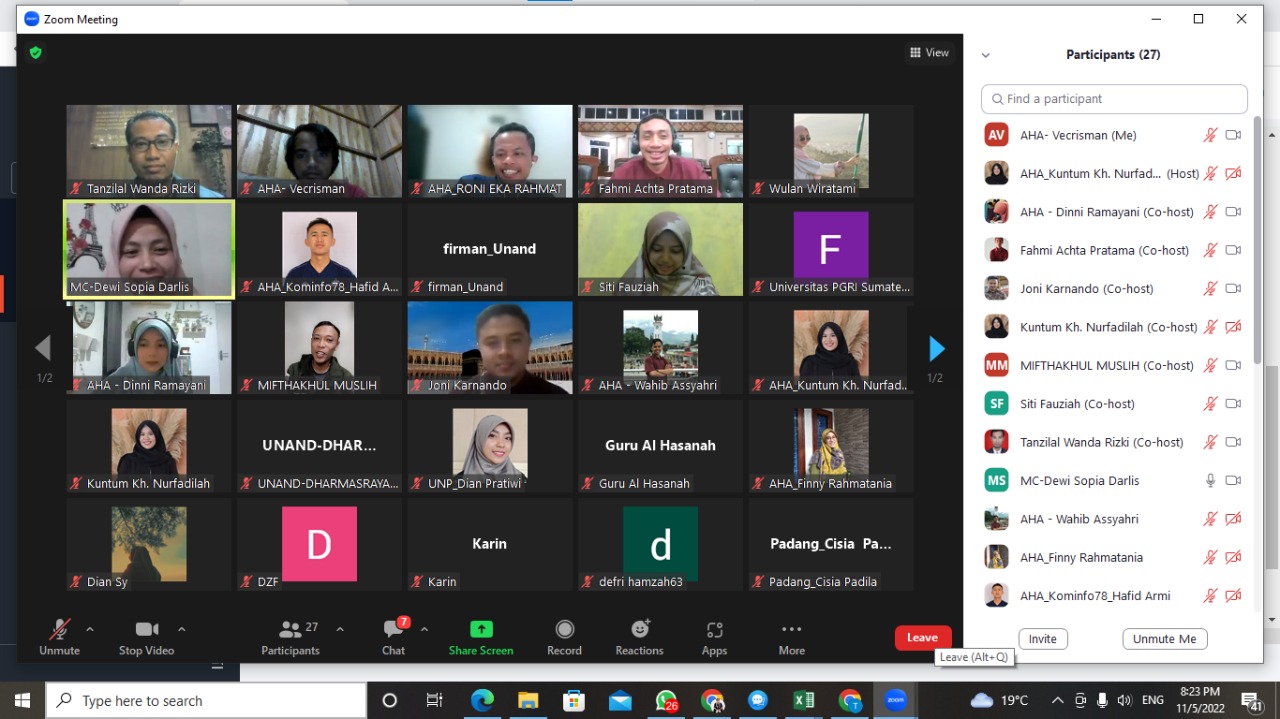
Task: Open Excel from the Windows taskbar
Action: point(803,700)
